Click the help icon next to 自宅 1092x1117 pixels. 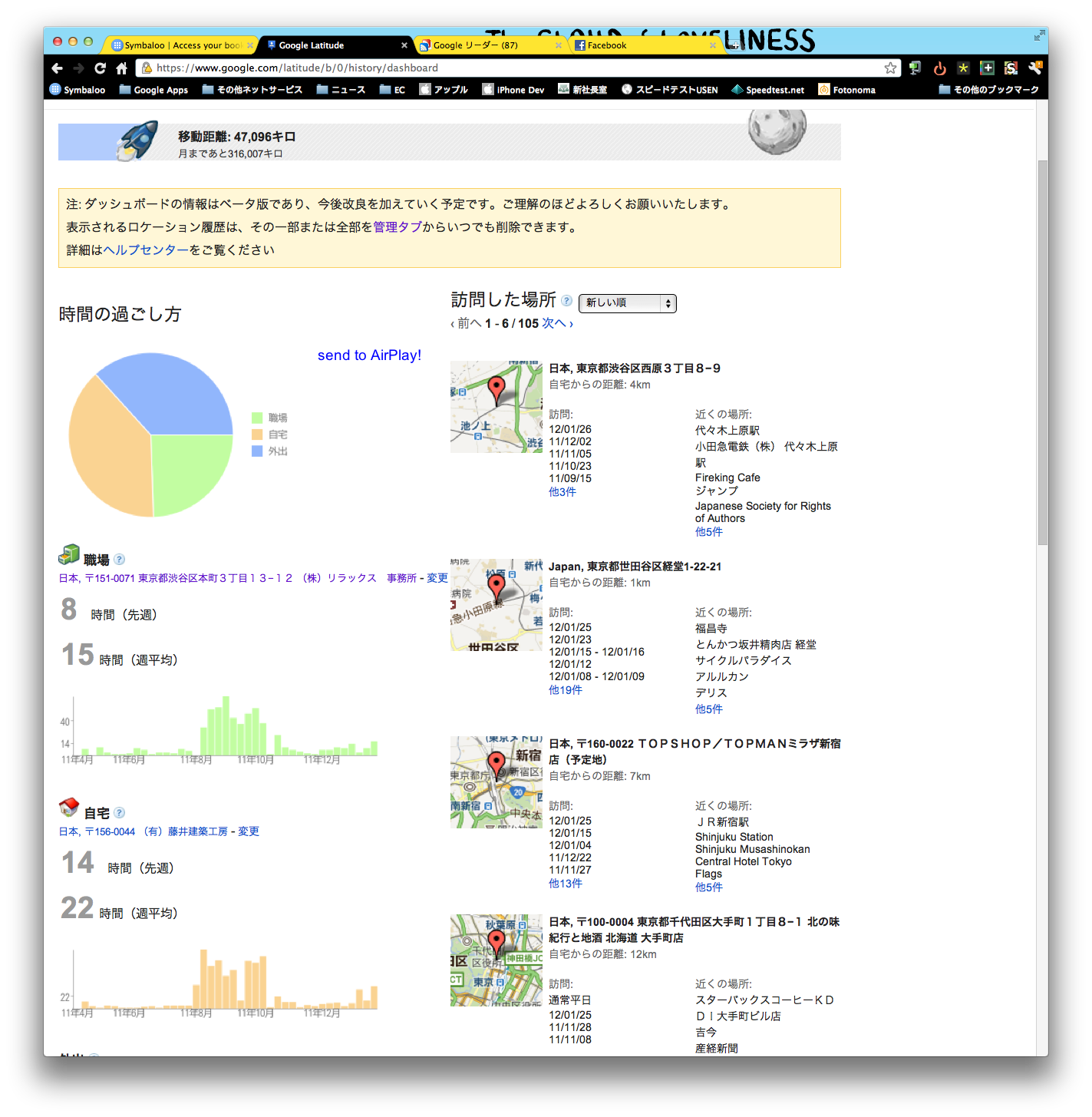[120, 813]
